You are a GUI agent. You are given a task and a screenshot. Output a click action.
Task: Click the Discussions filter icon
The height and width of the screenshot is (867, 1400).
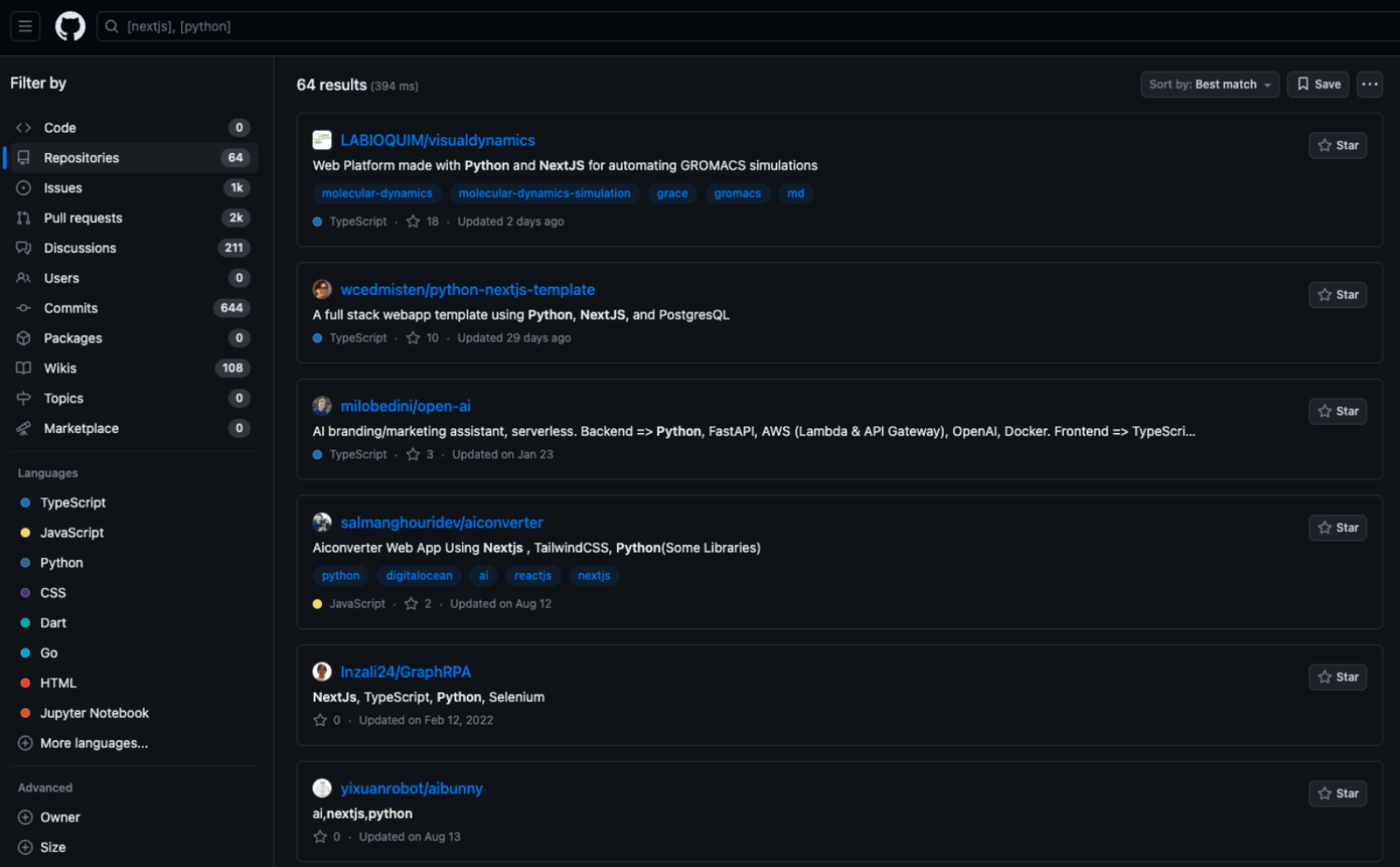pyautogui.click(x=24, y=247)
